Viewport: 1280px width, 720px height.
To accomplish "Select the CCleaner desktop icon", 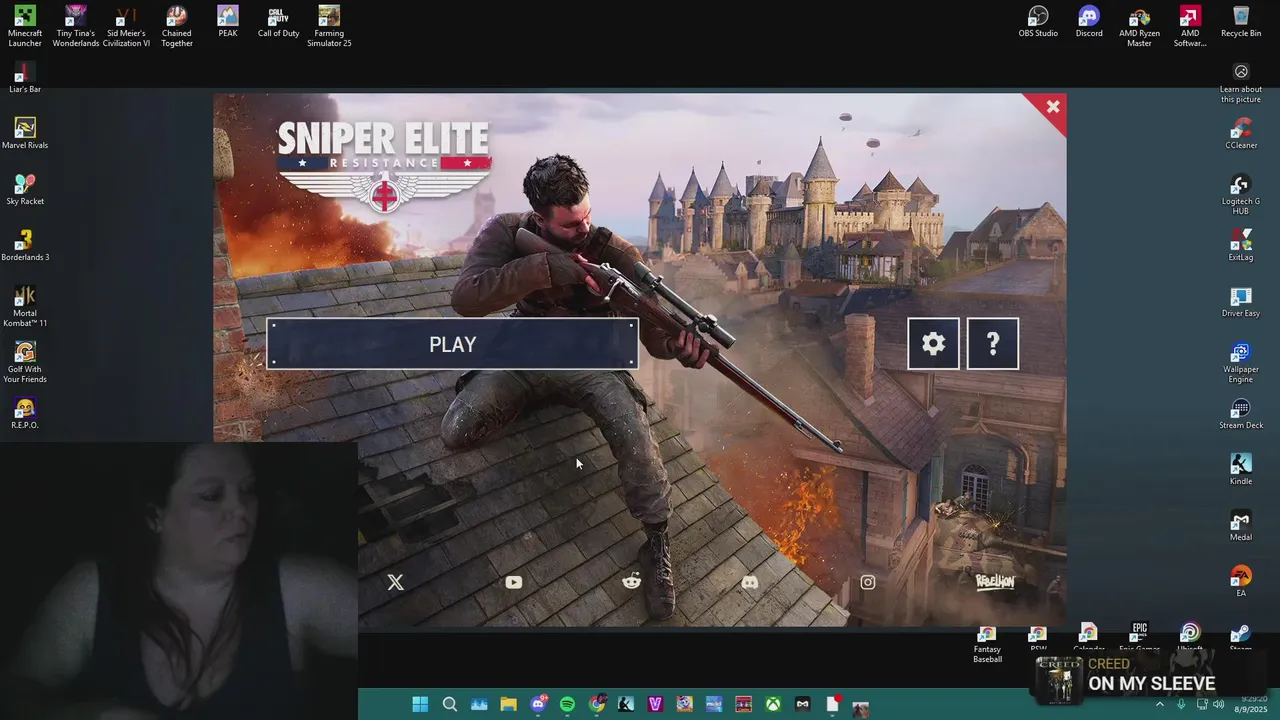I will coord(1241,134).
